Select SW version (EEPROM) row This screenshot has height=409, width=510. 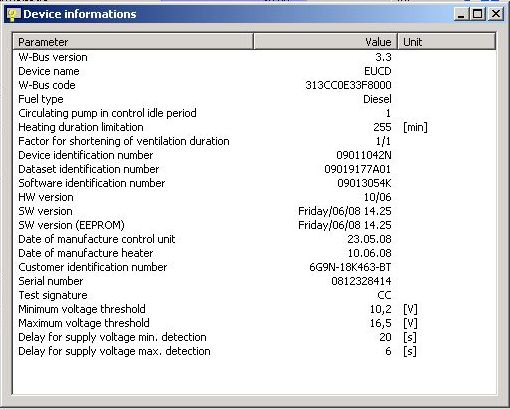click(x=254, y=225)
